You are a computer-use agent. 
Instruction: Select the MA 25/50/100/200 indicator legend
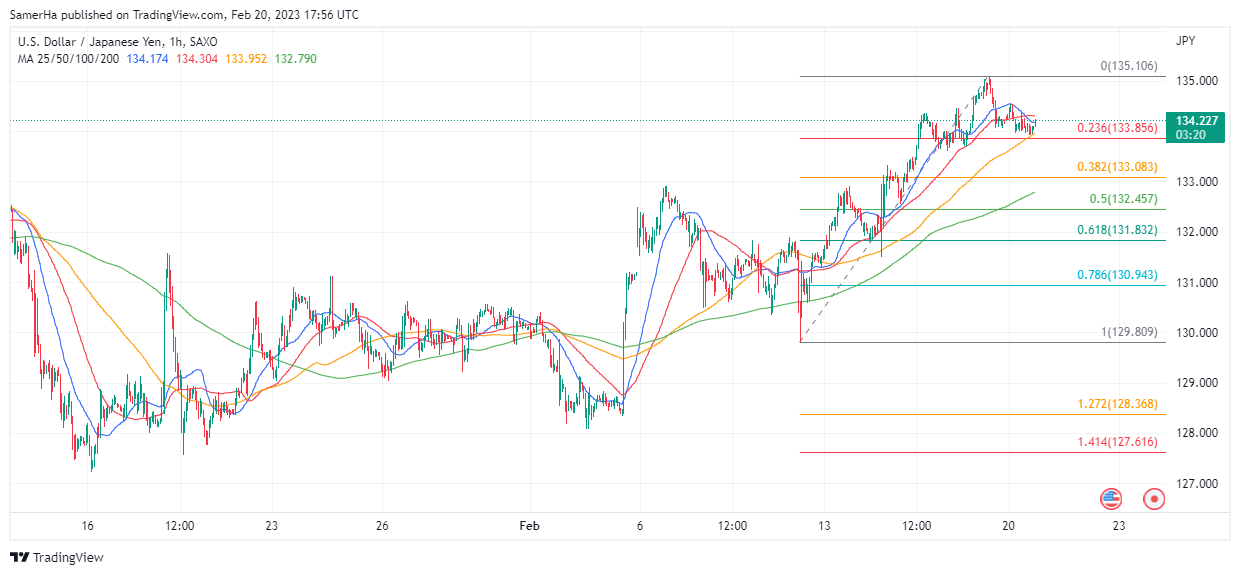point(68,59)
